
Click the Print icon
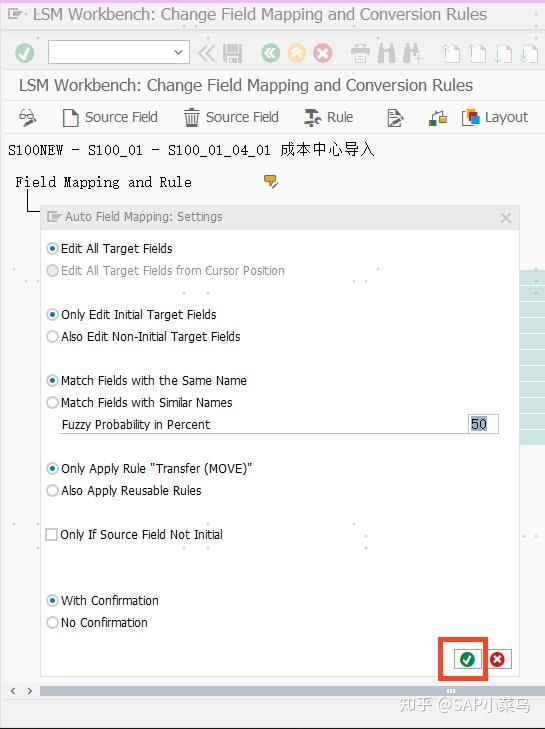coord(360,53)
